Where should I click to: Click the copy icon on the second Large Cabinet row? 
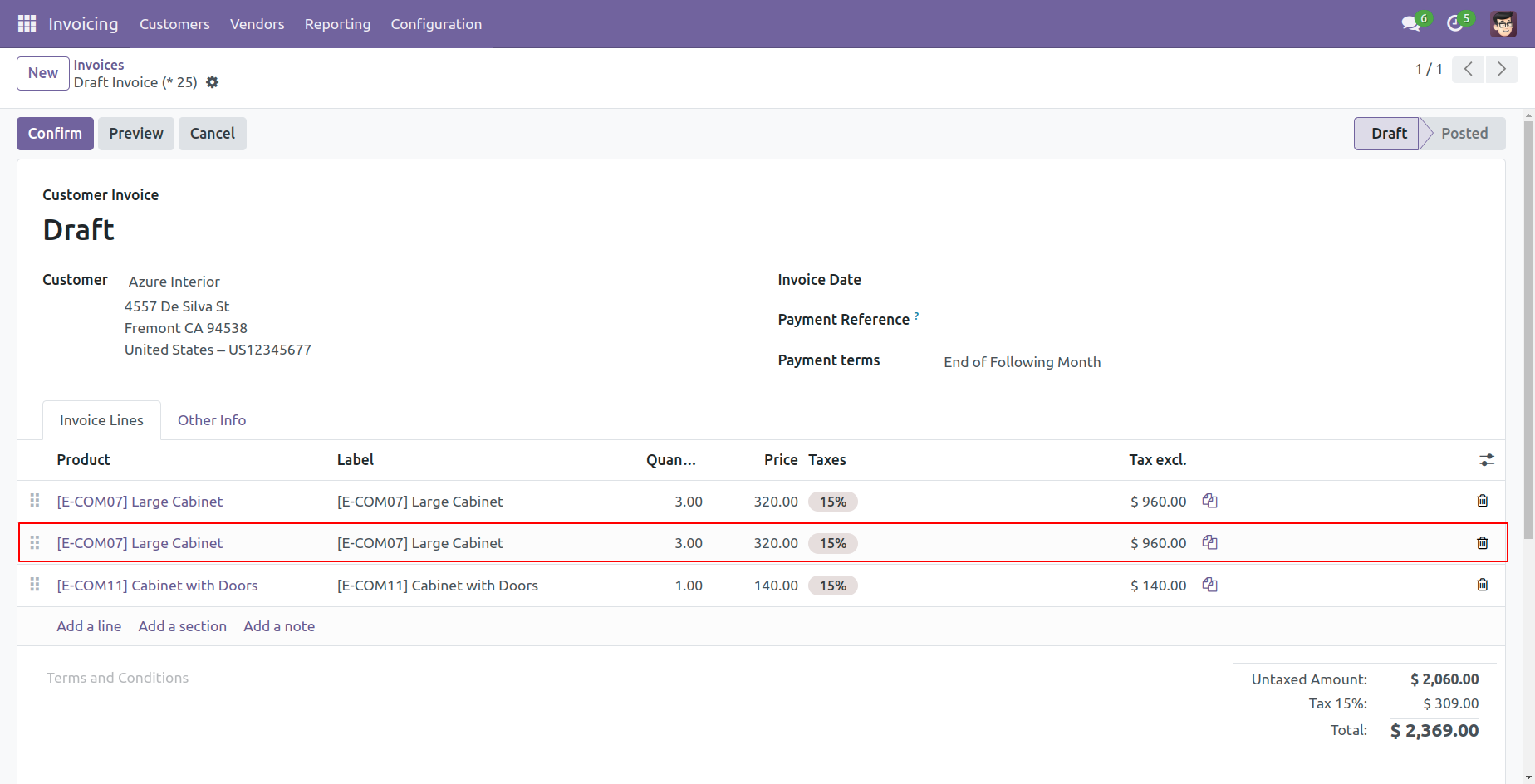[1210, 542]
